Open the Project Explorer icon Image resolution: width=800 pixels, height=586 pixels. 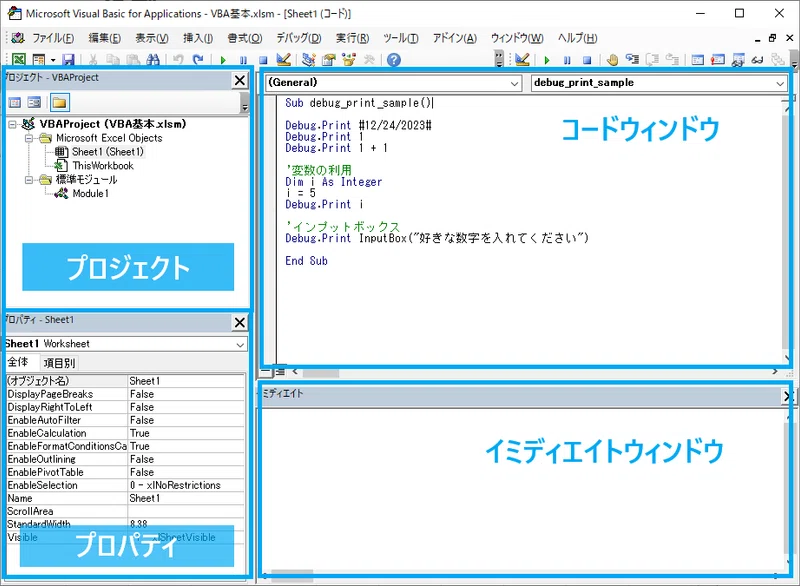point(308,60)
